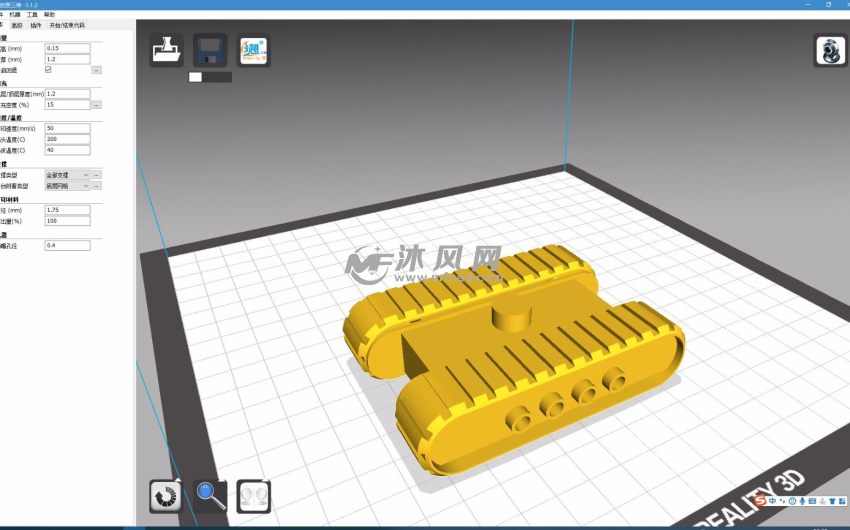Click the Load model file icon
The width and height of the screenshot is (850, 530).
tap(166, 50)
